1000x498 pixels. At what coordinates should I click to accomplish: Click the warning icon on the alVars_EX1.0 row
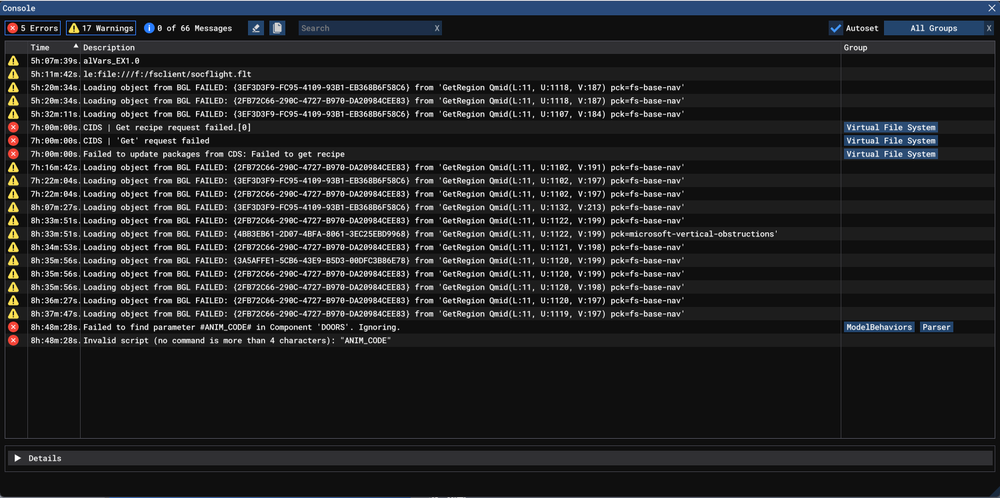(x=13, y=61)
